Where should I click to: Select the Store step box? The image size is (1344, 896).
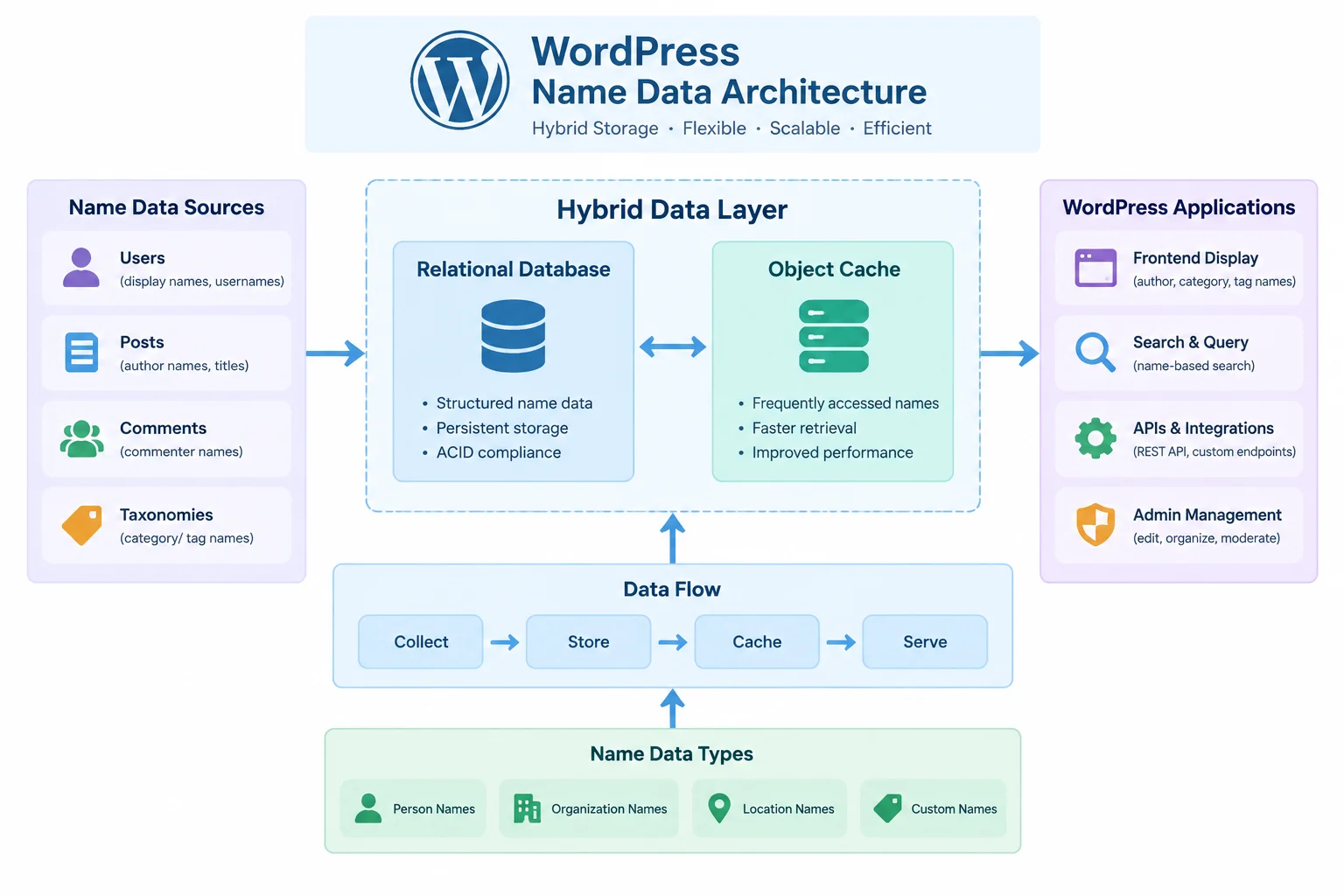click(589, 641)
